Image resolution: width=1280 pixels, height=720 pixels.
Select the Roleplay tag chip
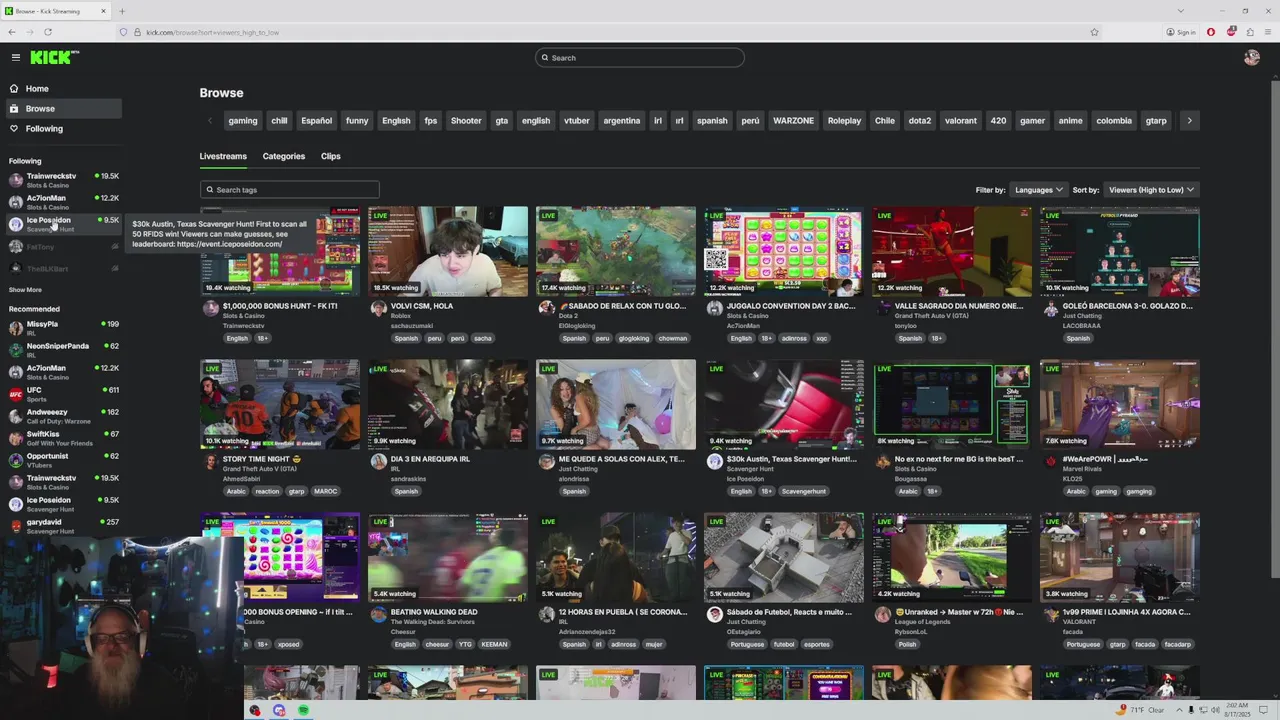844,121
